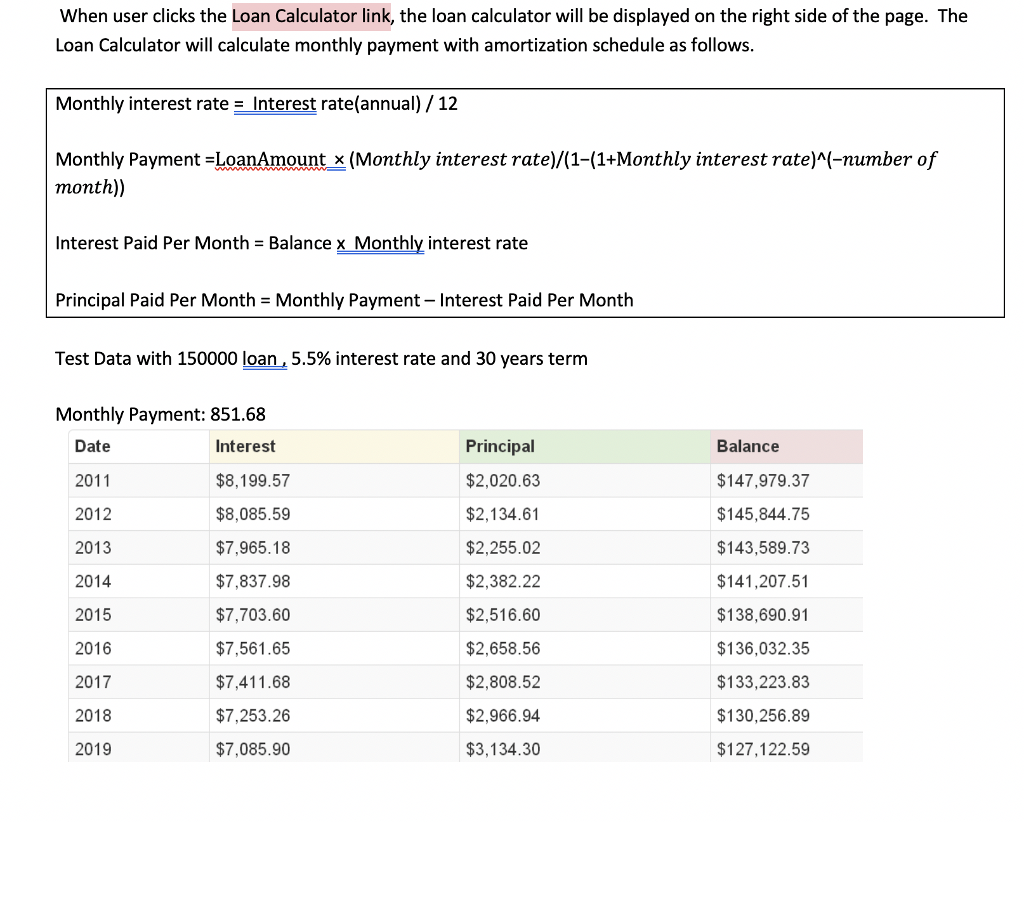Click interest value $7,561.65
The width and height of the screenshot is (1024, 911).
pyautogui.click(x=253, y=649)
